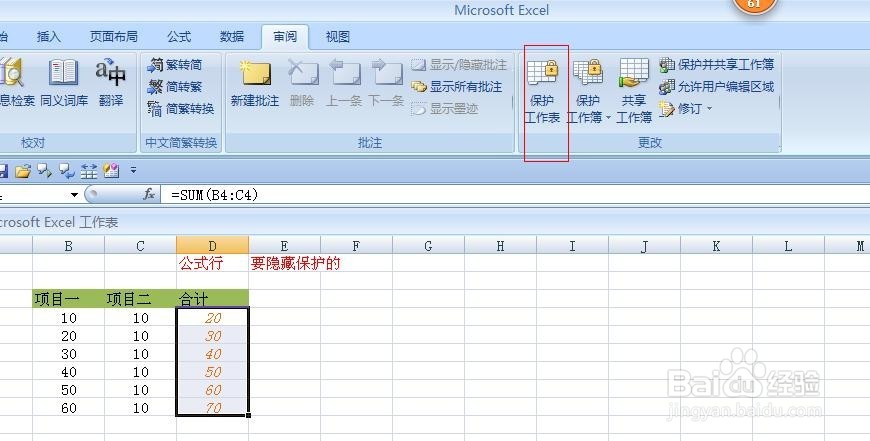Image resolution: width=870 pixels, height=441 pixels.
Task: Click 显示墨迹 show ink option
Action: [445, 109]
